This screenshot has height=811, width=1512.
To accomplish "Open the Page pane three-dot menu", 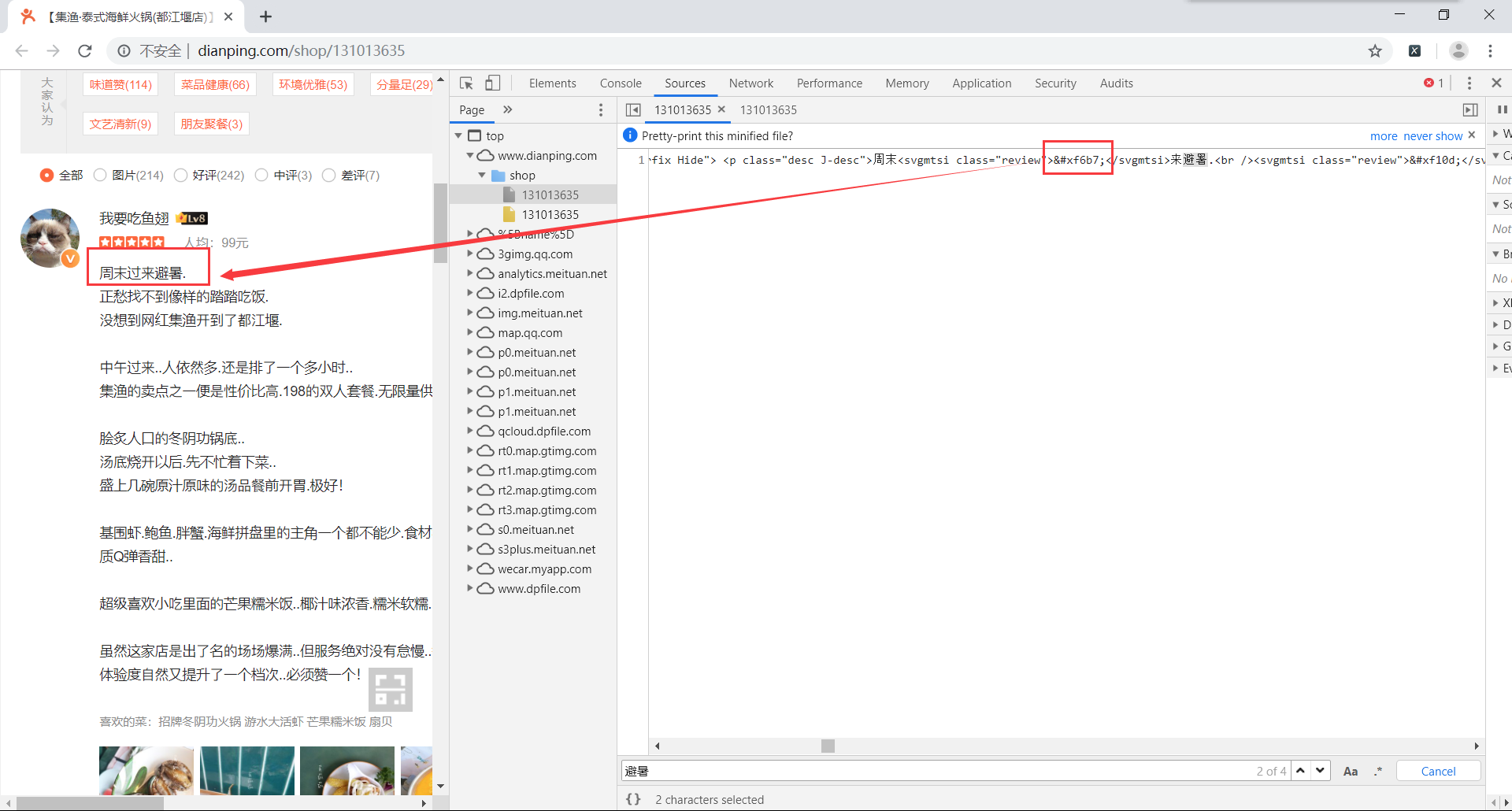I will tap(601, 109).
